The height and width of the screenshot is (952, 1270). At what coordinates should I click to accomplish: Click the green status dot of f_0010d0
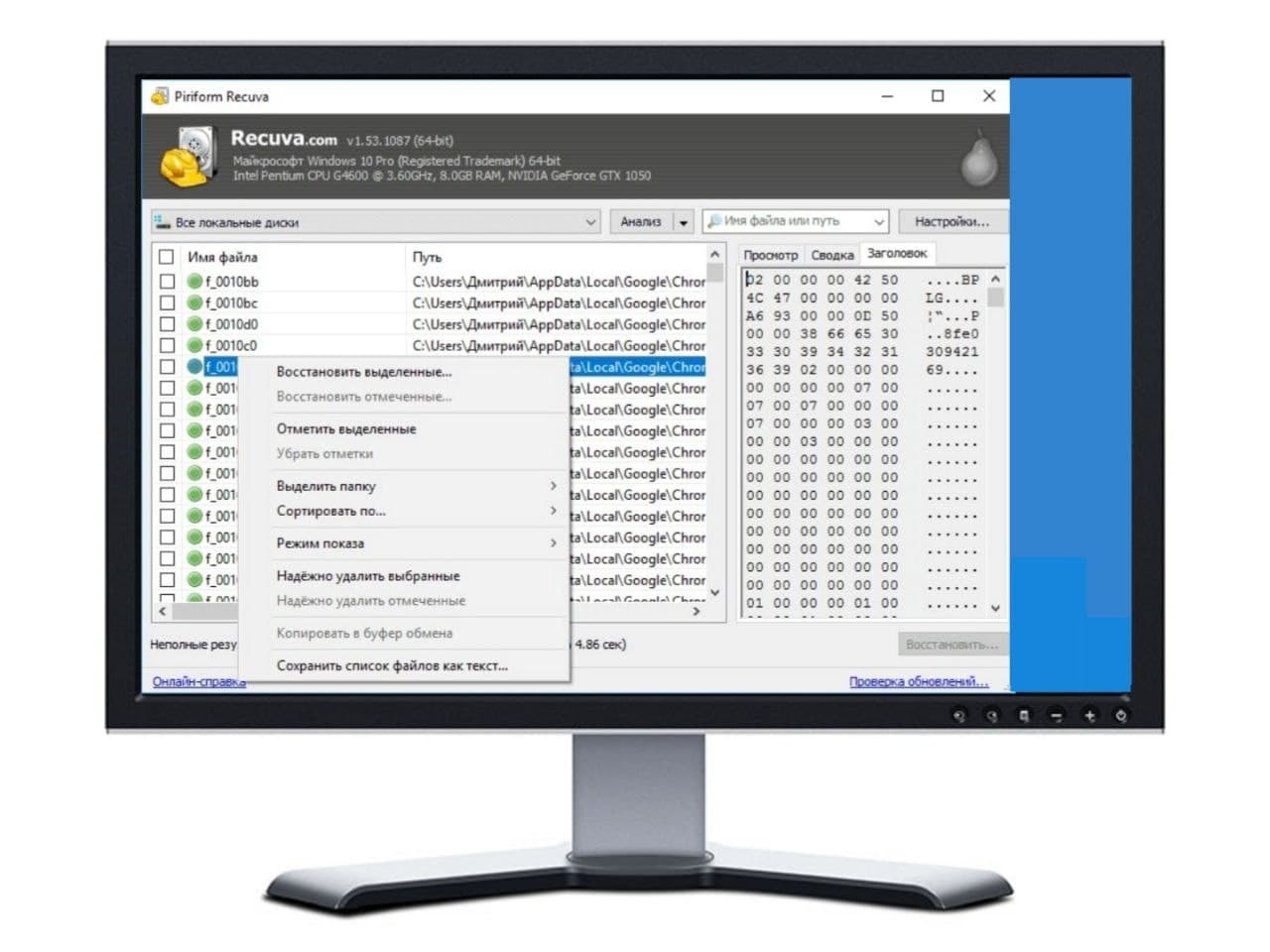(194, 324)
